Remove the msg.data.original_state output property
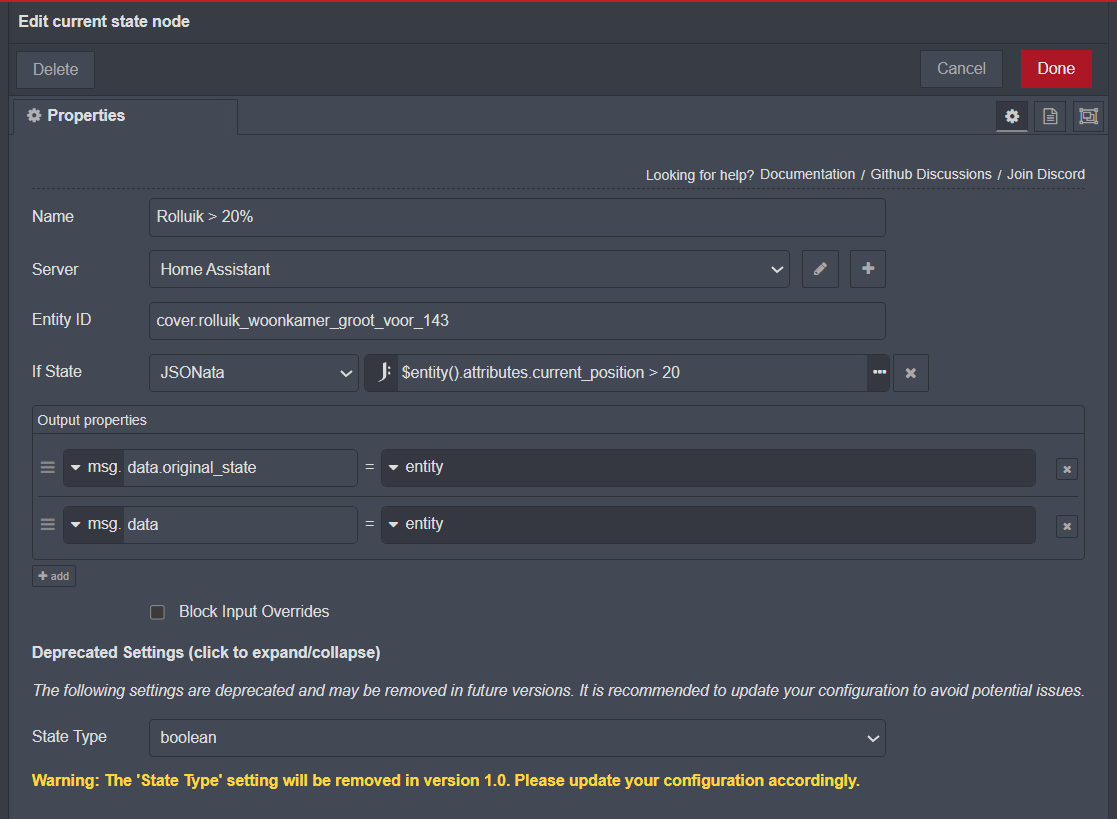Image resolution: width=1117 pixels, height=819 pixels. coord(1067,468)
